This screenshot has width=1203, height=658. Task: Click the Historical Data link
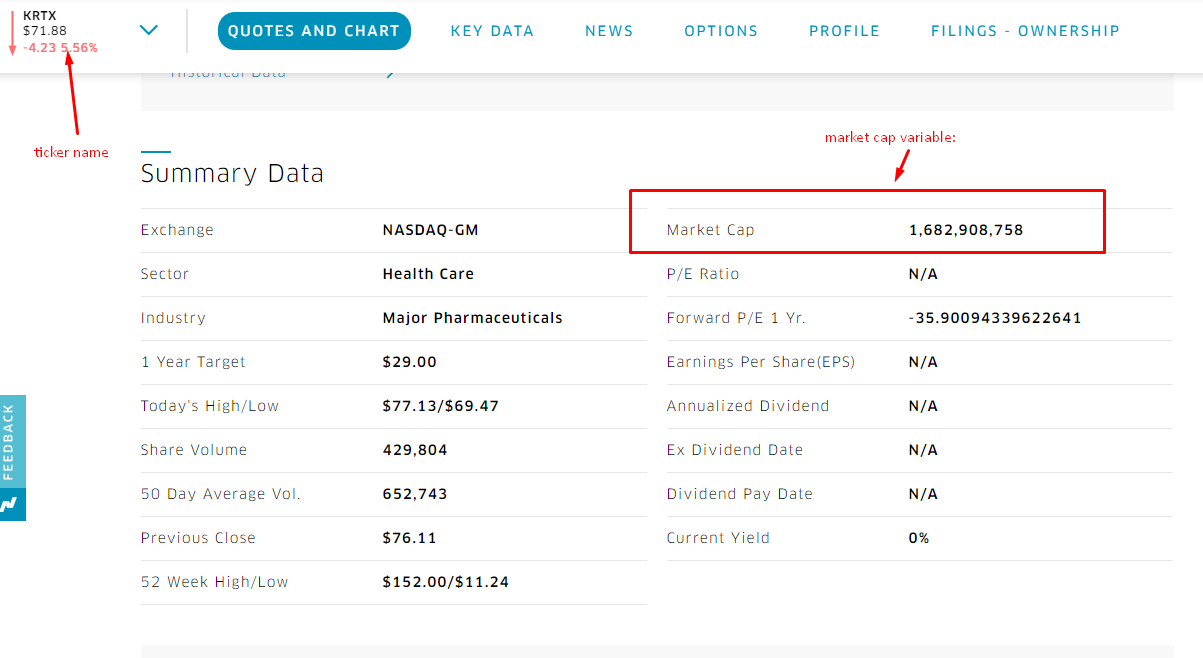228,73
